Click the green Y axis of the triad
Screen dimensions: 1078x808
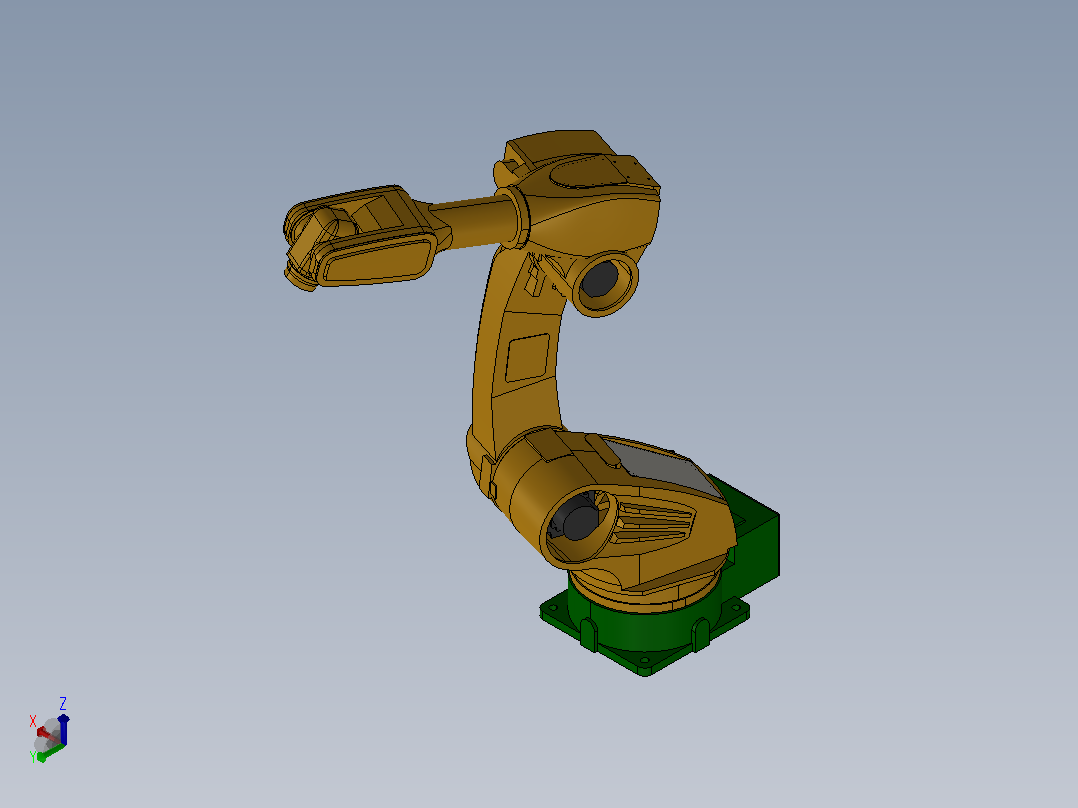[50, 752]
